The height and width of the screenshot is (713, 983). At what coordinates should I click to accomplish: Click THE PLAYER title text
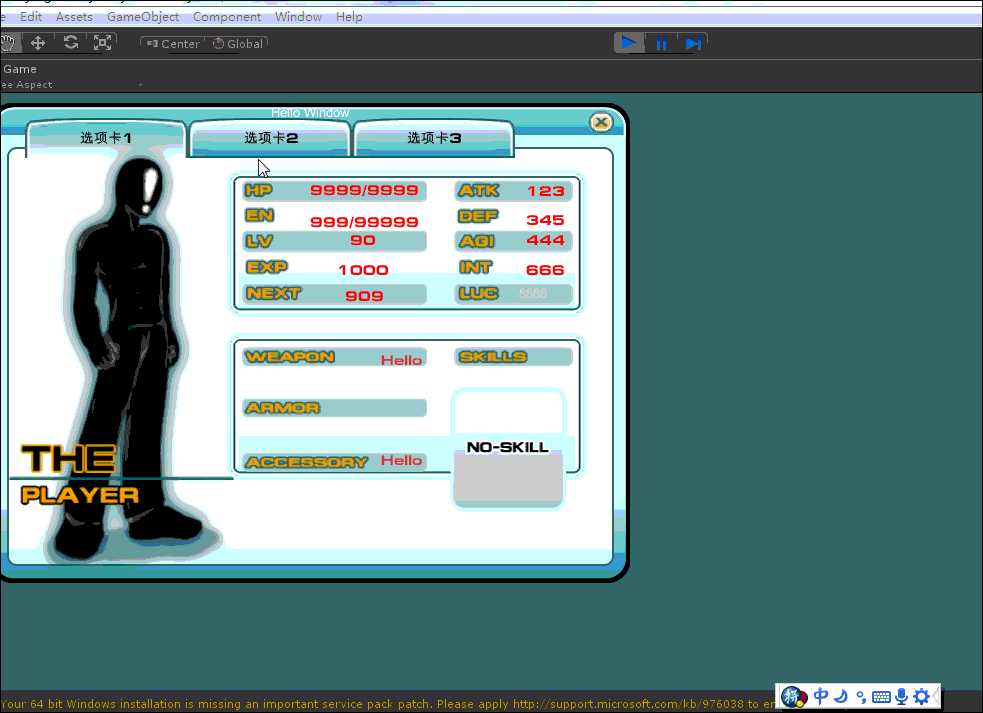point(80,475)
